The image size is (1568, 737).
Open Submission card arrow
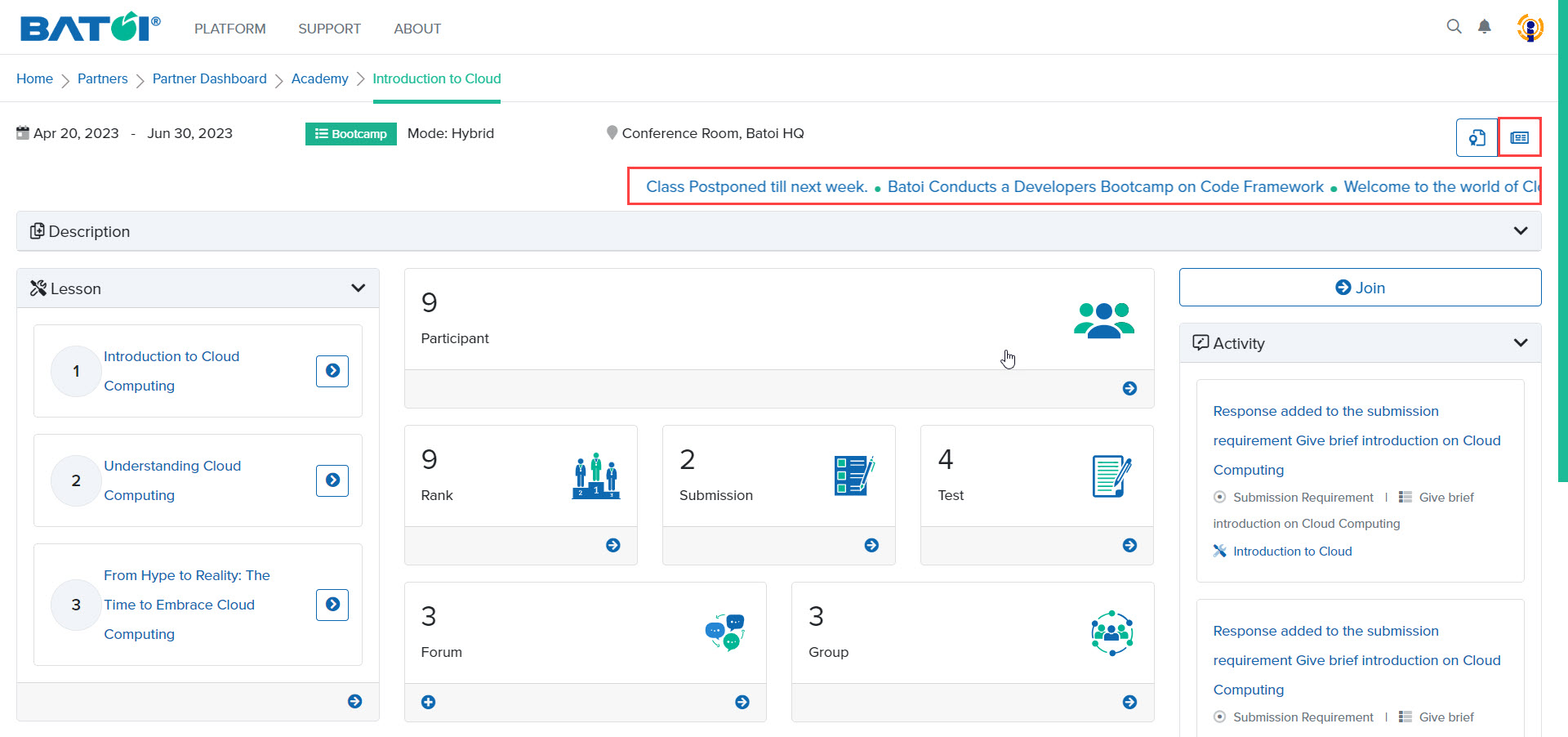[x=871, y=545]
